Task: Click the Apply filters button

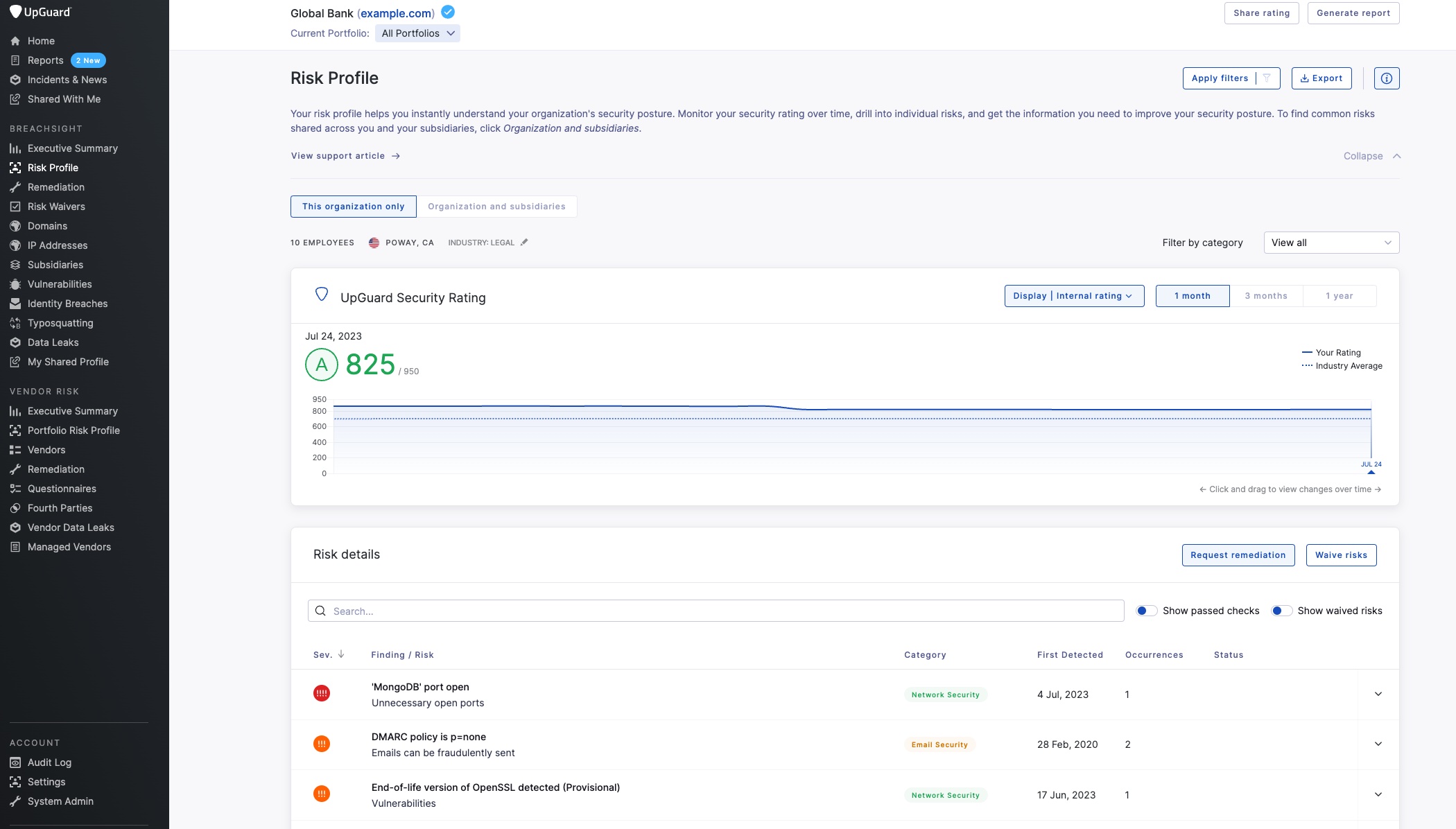Action: coord(1220,78)
